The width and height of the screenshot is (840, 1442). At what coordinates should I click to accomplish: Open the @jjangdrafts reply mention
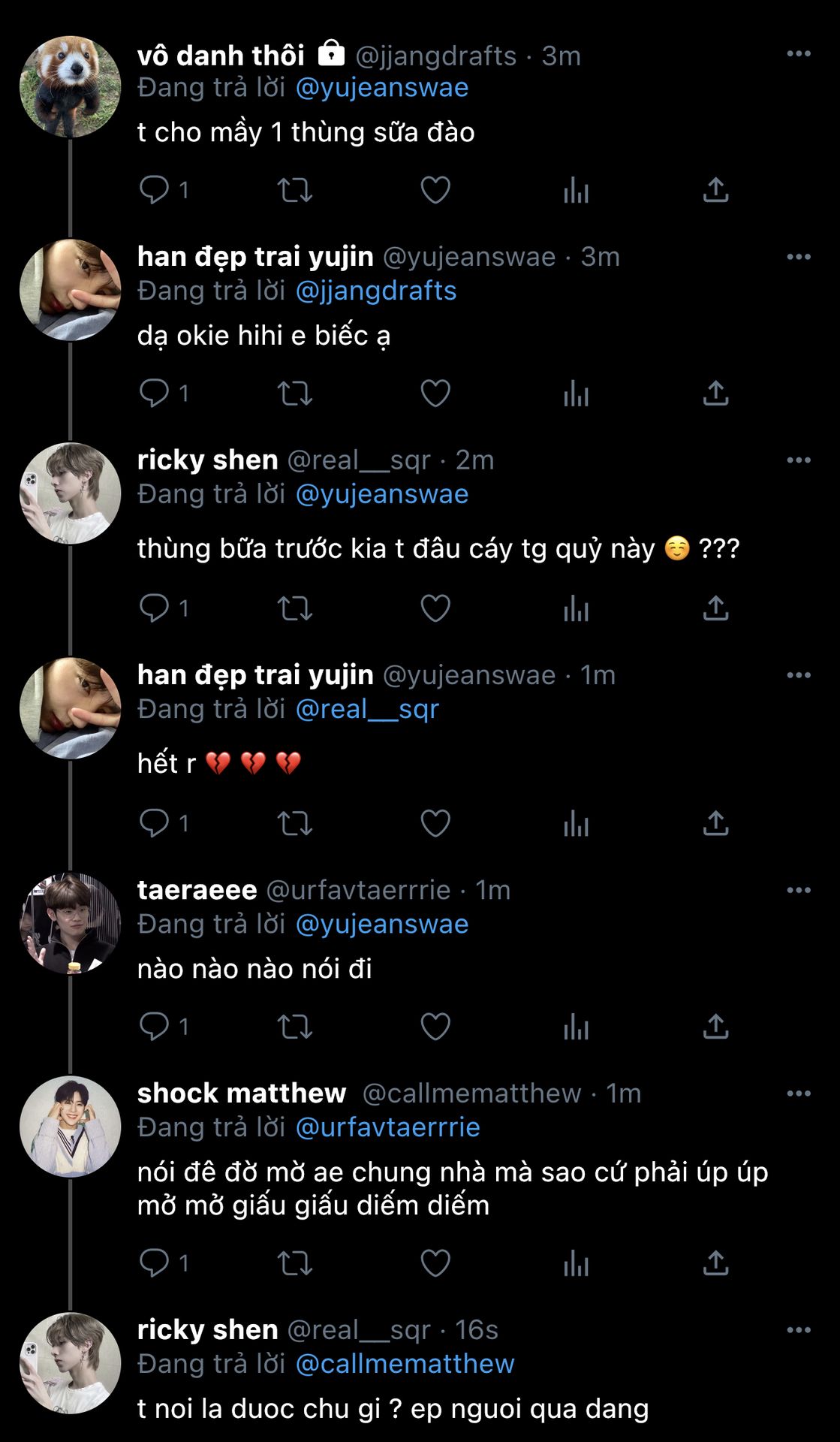point(375,291)
